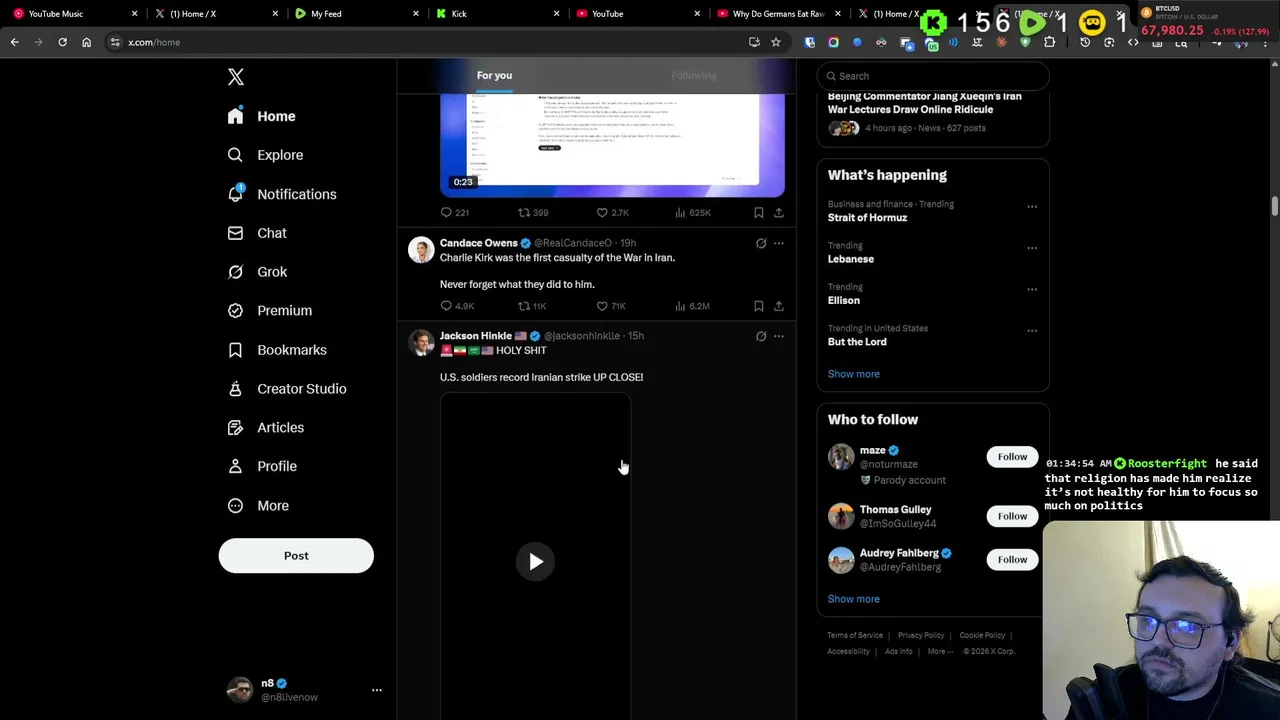Open more menu on Jackson Hinkle post
Viewport: 1280px width, 720px height.
click(779, 336)
